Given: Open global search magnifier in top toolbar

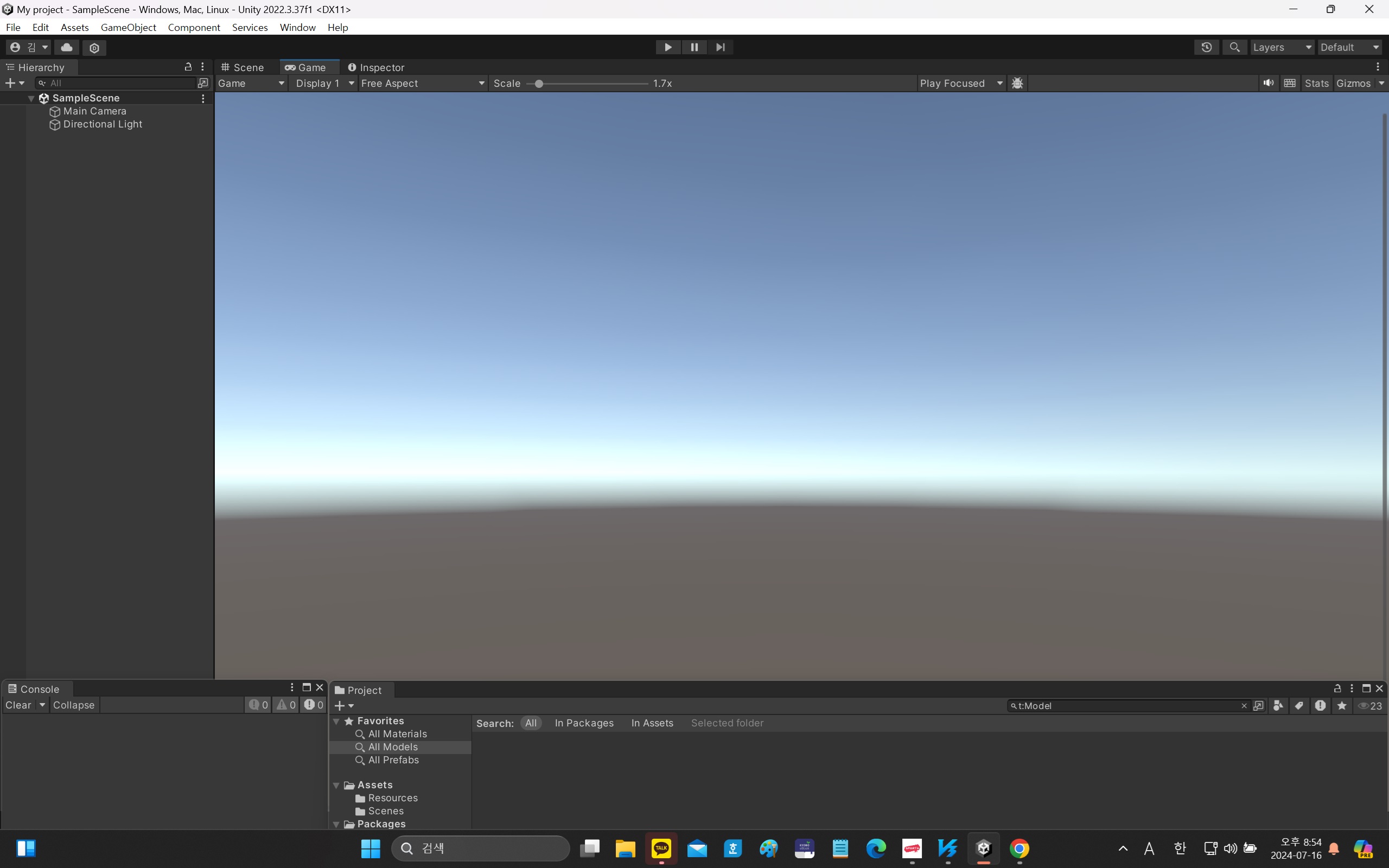Looking at the screenshot, I should 1234,47.
